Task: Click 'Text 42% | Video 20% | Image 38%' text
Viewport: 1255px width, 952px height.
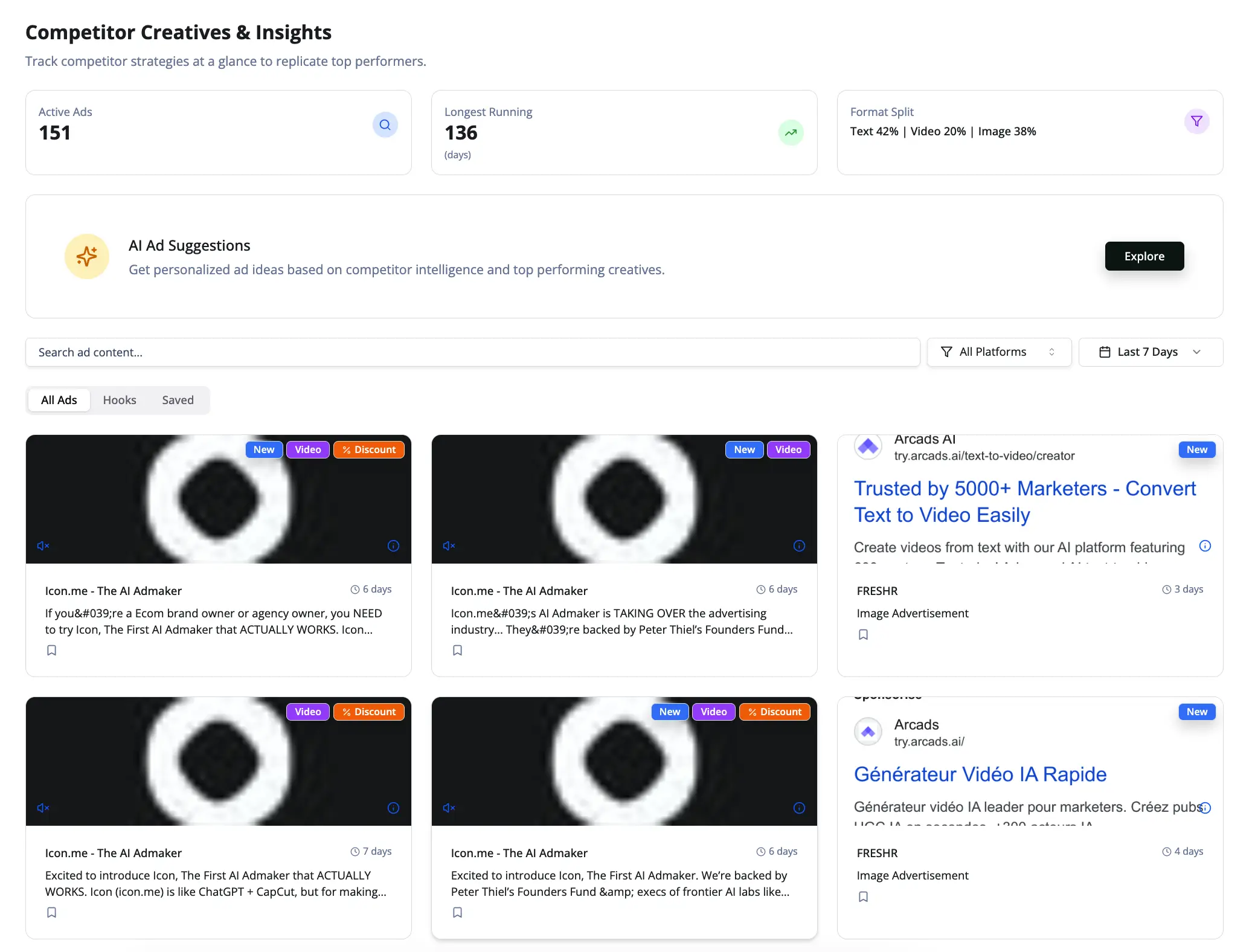Action: [943, 132]
